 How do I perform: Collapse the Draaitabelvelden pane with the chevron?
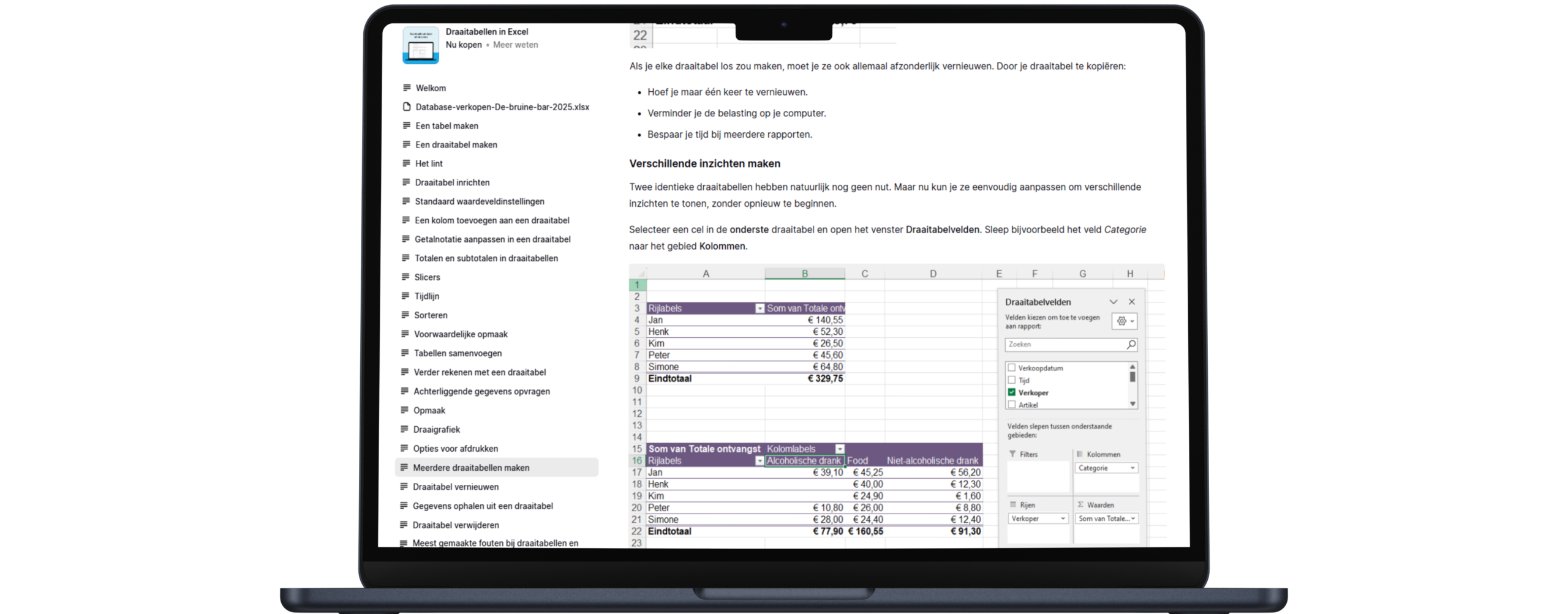[x=1113, y=301]
